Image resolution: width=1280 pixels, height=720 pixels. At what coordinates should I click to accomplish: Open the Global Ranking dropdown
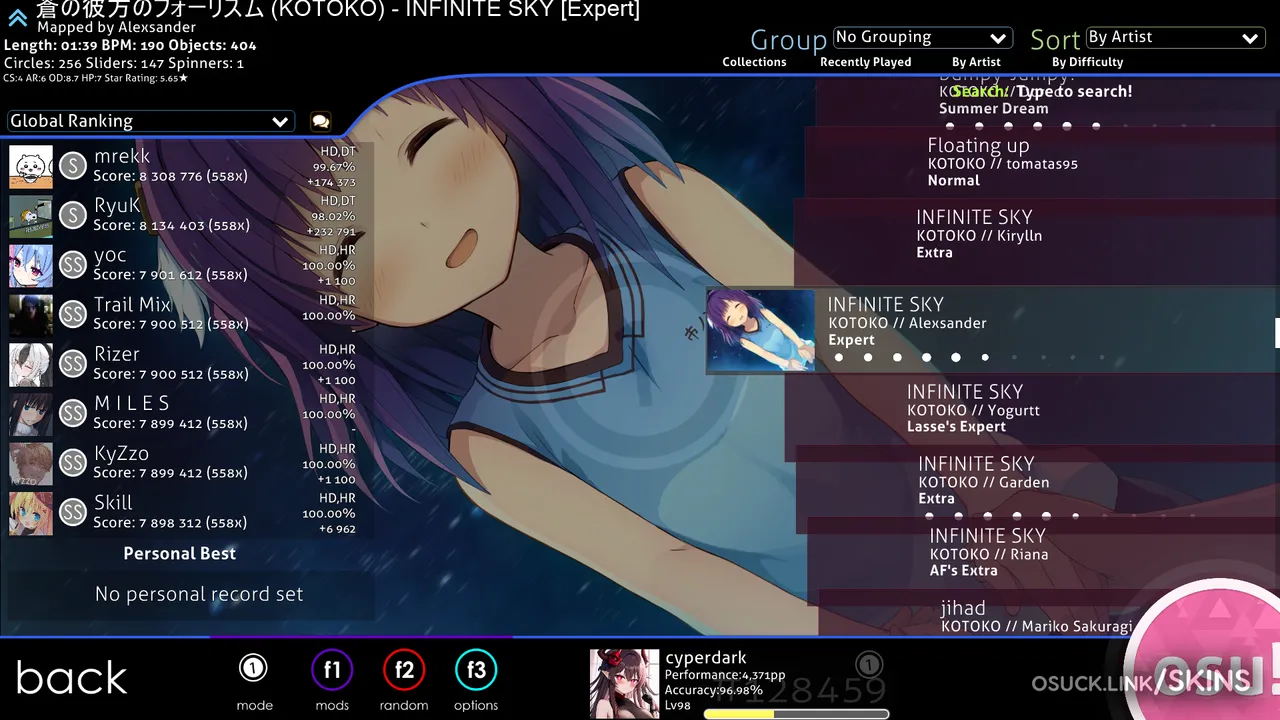click(150, 121)
